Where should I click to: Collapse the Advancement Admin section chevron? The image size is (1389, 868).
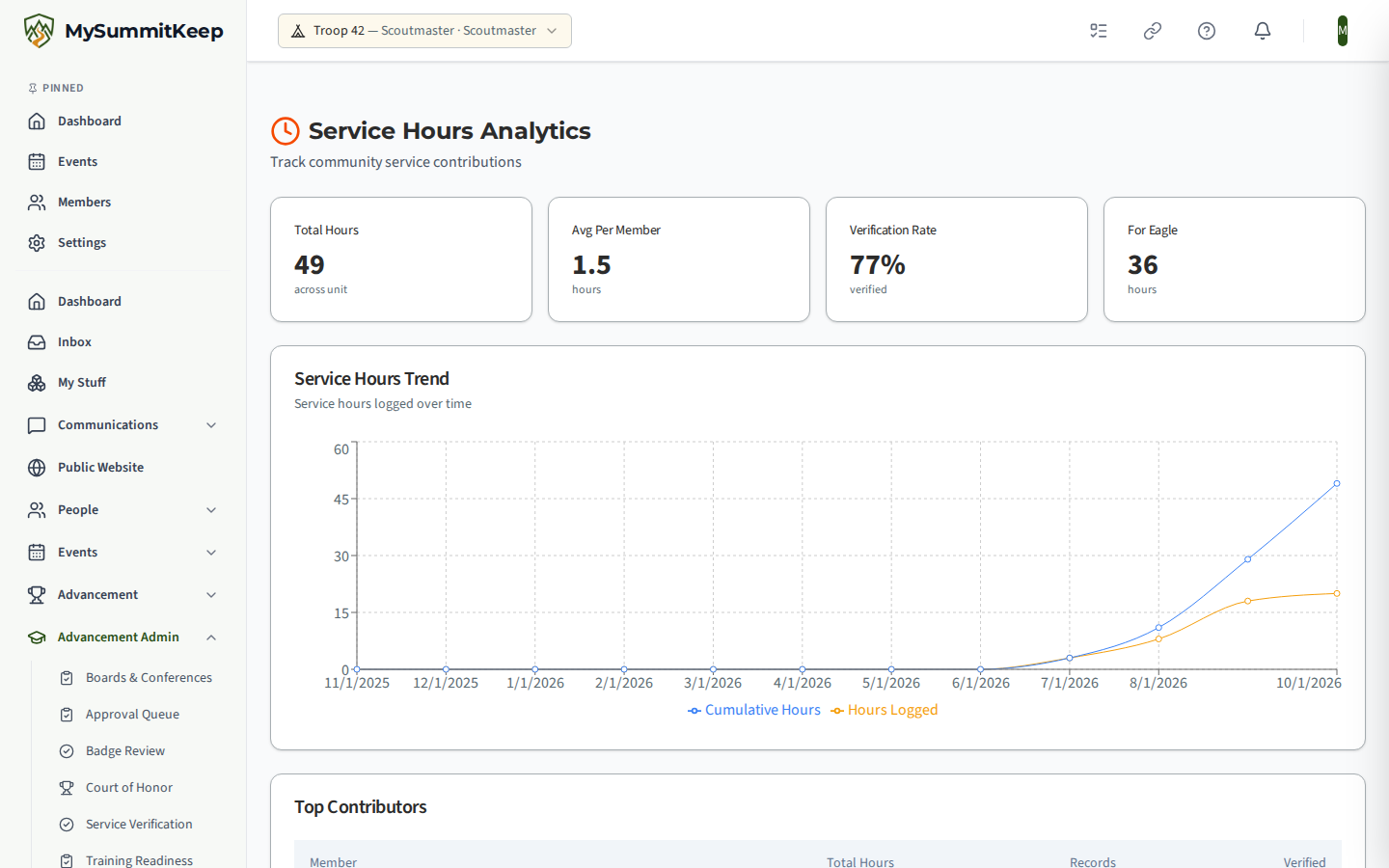(x=211, y=637)
